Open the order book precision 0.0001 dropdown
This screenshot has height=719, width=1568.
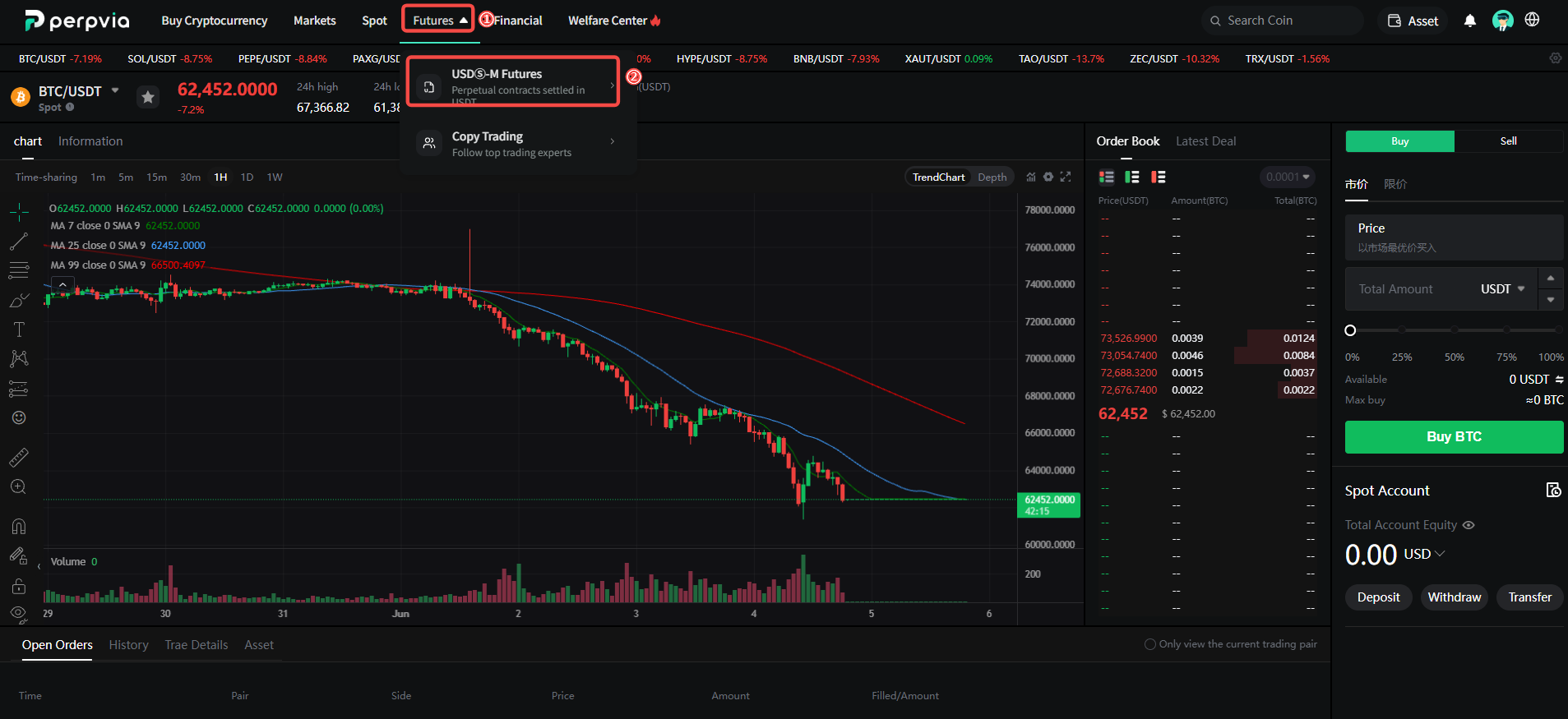1288,177
